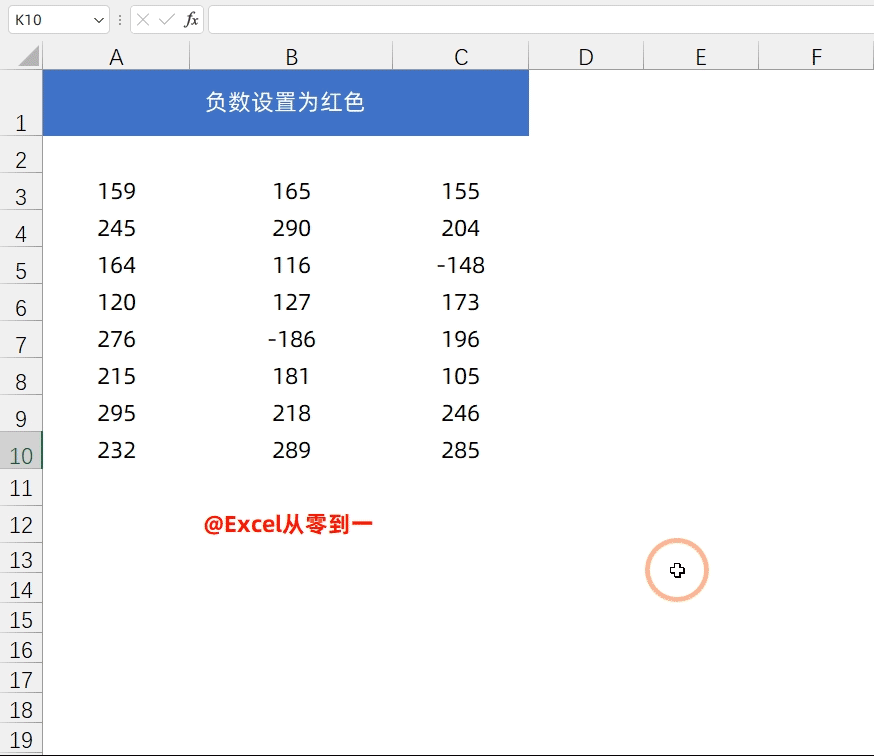874x756 pixels.
Task: Select cell containing 232
Action: click(116, 450)
